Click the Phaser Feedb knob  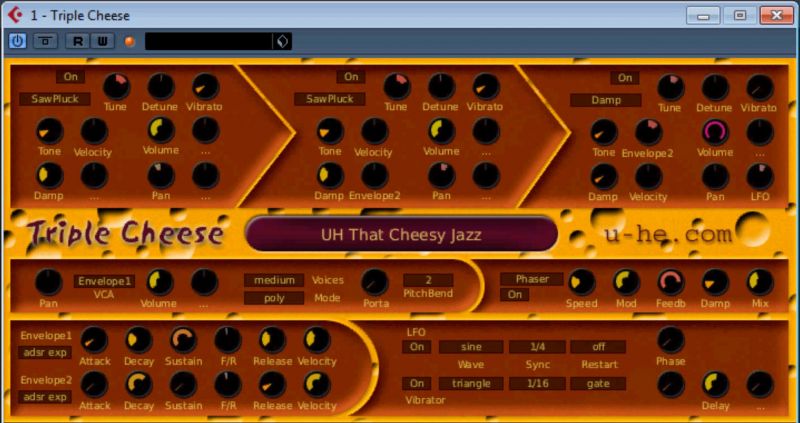coord(670,282)
